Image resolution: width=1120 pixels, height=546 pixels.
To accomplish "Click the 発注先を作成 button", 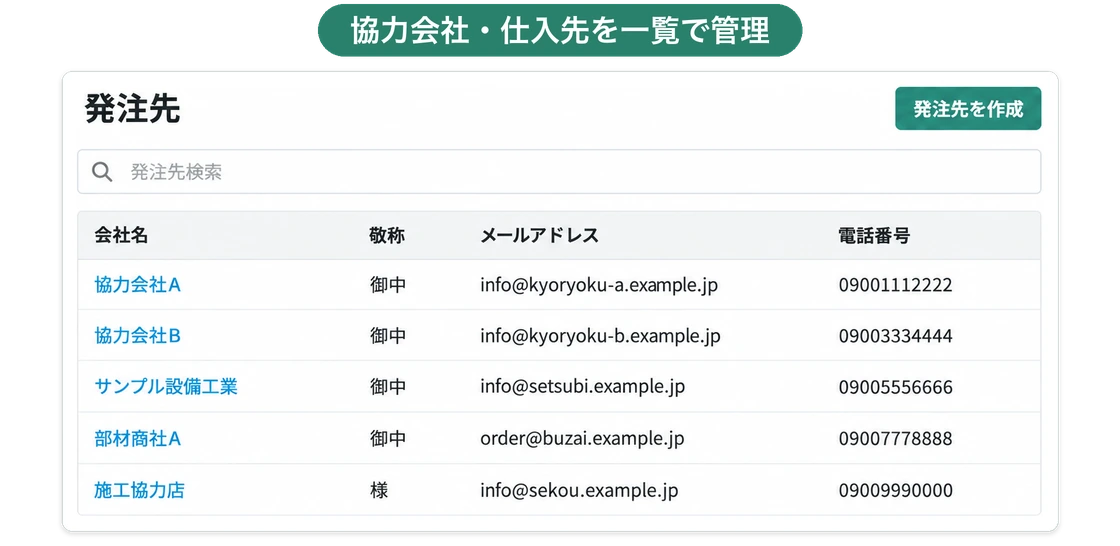I will click(x=967, y=109).
